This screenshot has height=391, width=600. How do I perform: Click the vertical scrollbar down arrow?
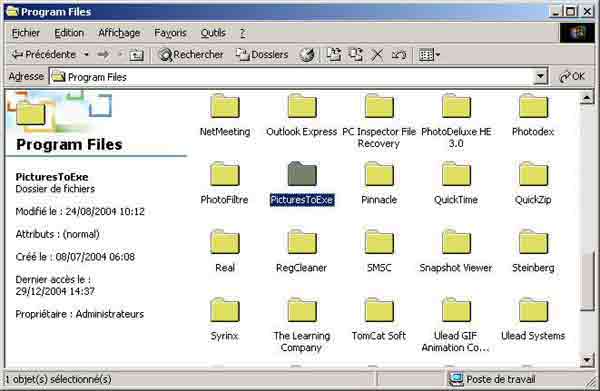click(587, 360)
